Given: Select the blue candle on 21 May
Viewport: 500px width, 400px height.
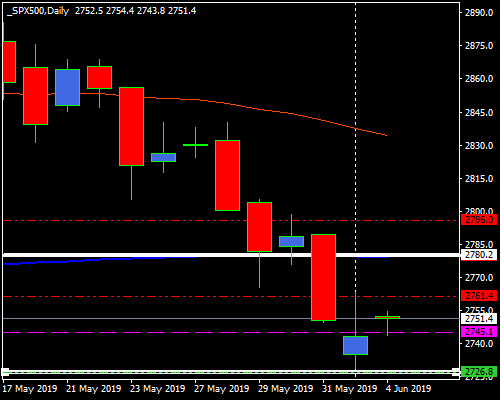Looking at the screenshot, I should click(67, 88).
